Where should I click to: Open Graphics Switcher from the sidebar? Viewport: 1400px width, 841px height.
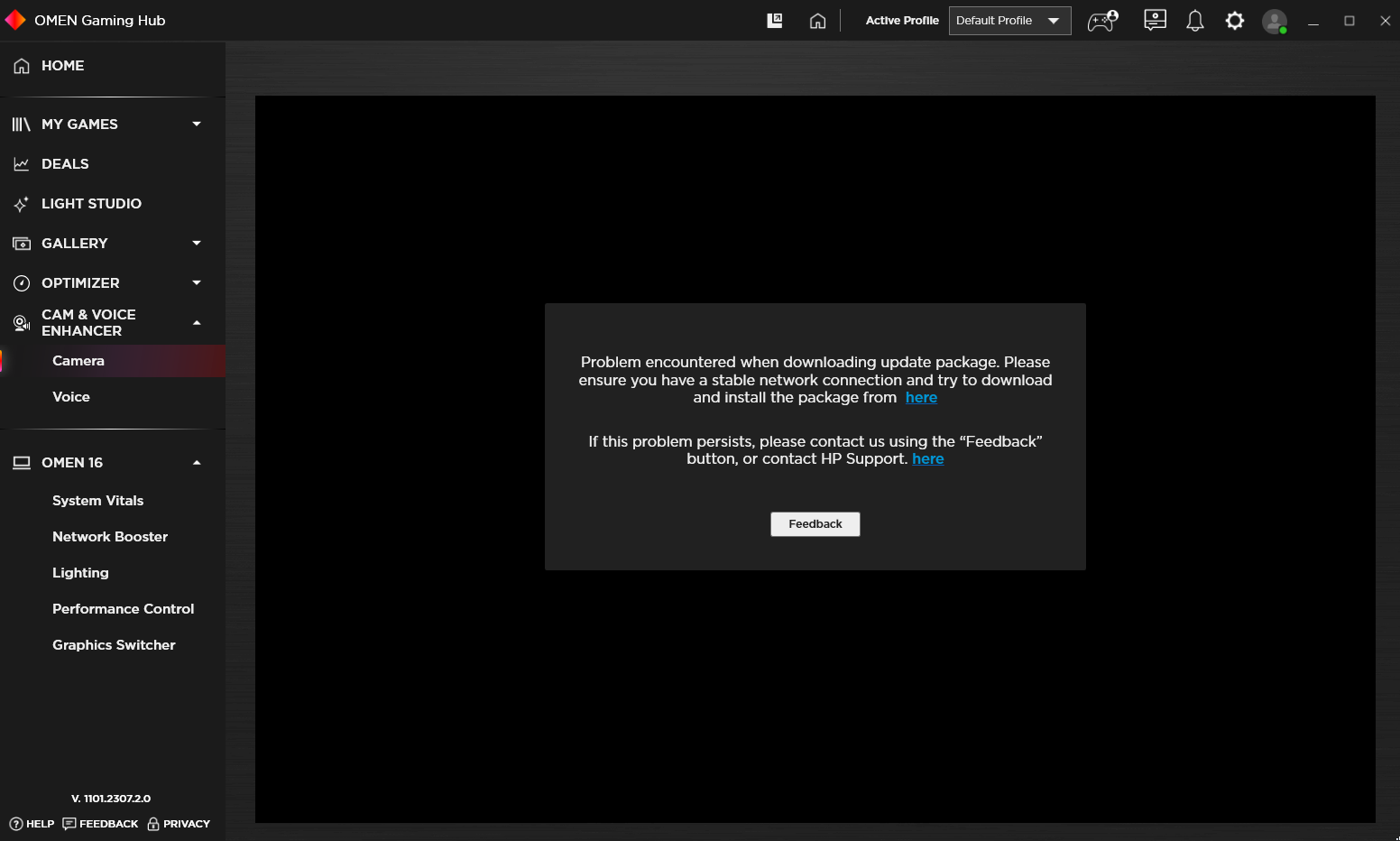114,644
